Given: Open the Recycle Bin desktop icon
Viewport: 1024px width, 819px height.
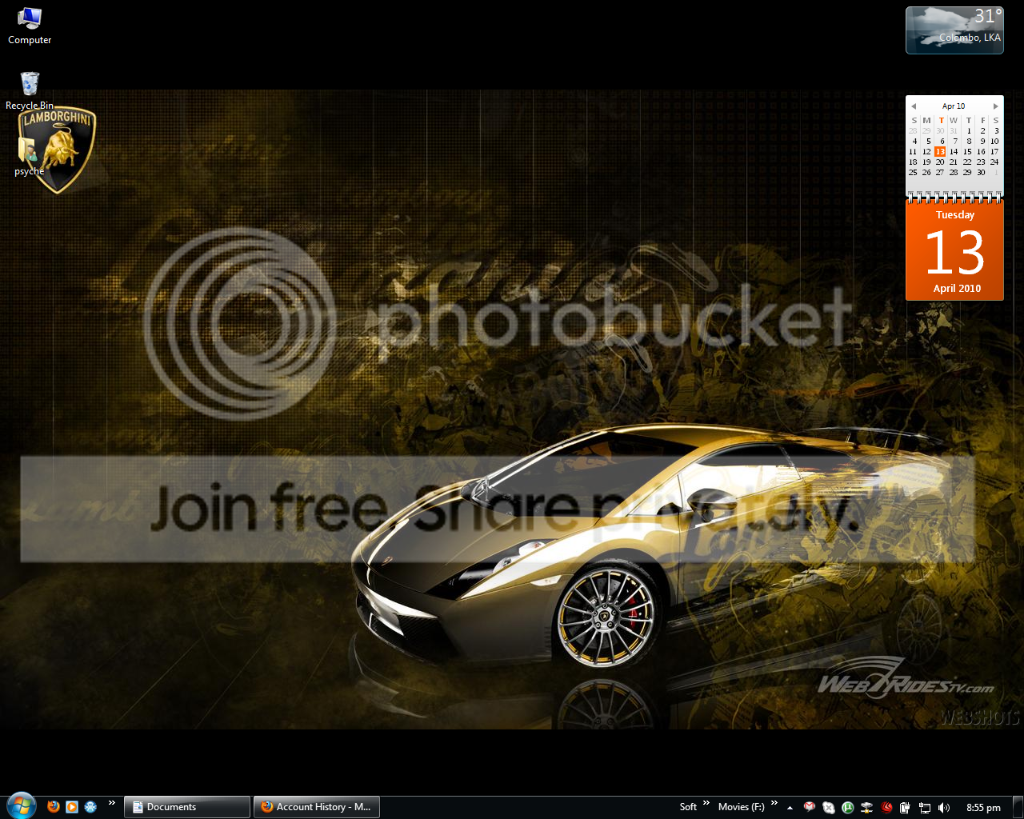Looking at the screenshot, I should pyautogui.click(x=29, y=91).
